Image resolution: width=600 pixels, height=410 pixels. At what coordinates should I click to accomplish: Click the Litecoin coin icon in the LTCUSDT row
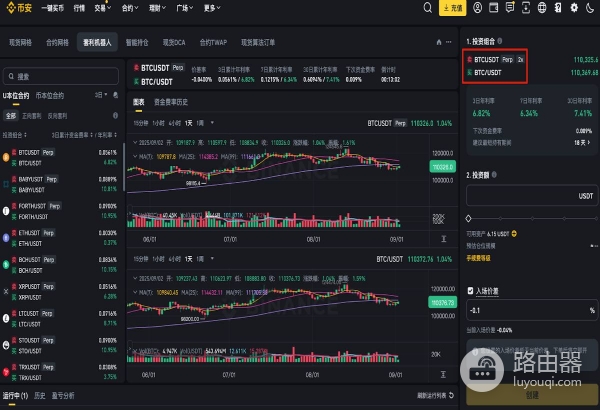coord(6,318)
